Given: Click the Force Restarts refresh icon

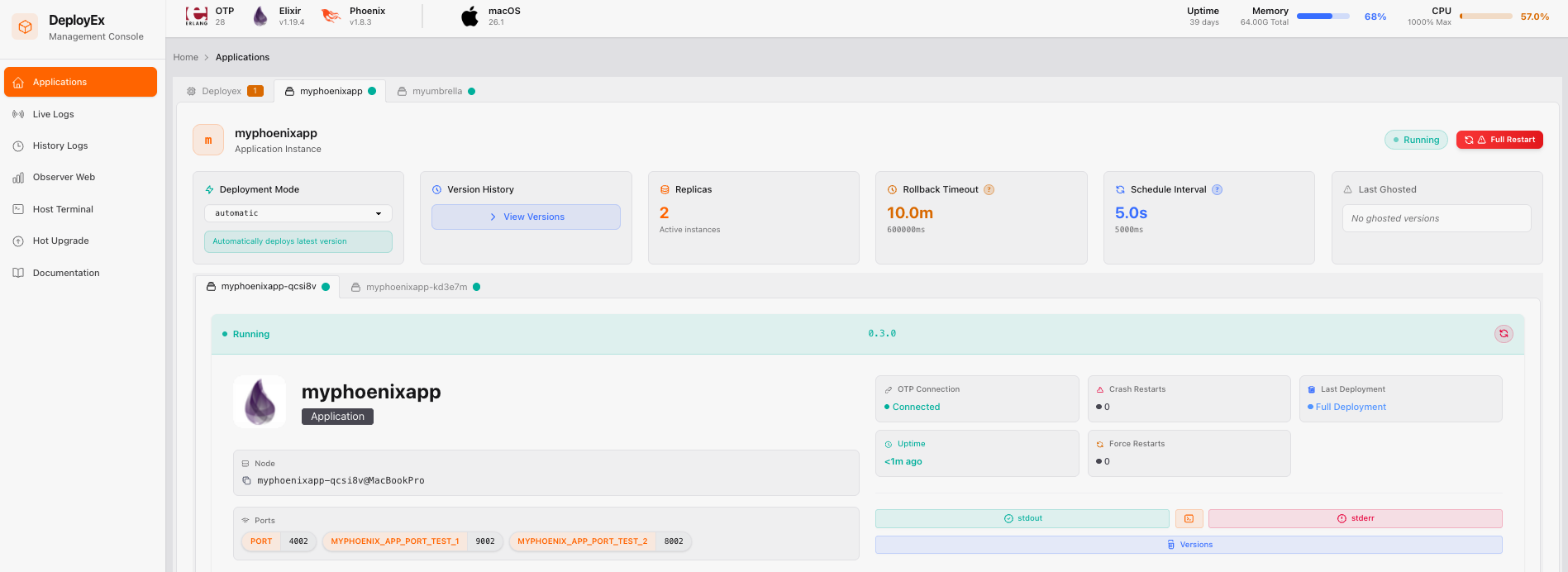Looking at the screenshot, I should pos(1100,444).
